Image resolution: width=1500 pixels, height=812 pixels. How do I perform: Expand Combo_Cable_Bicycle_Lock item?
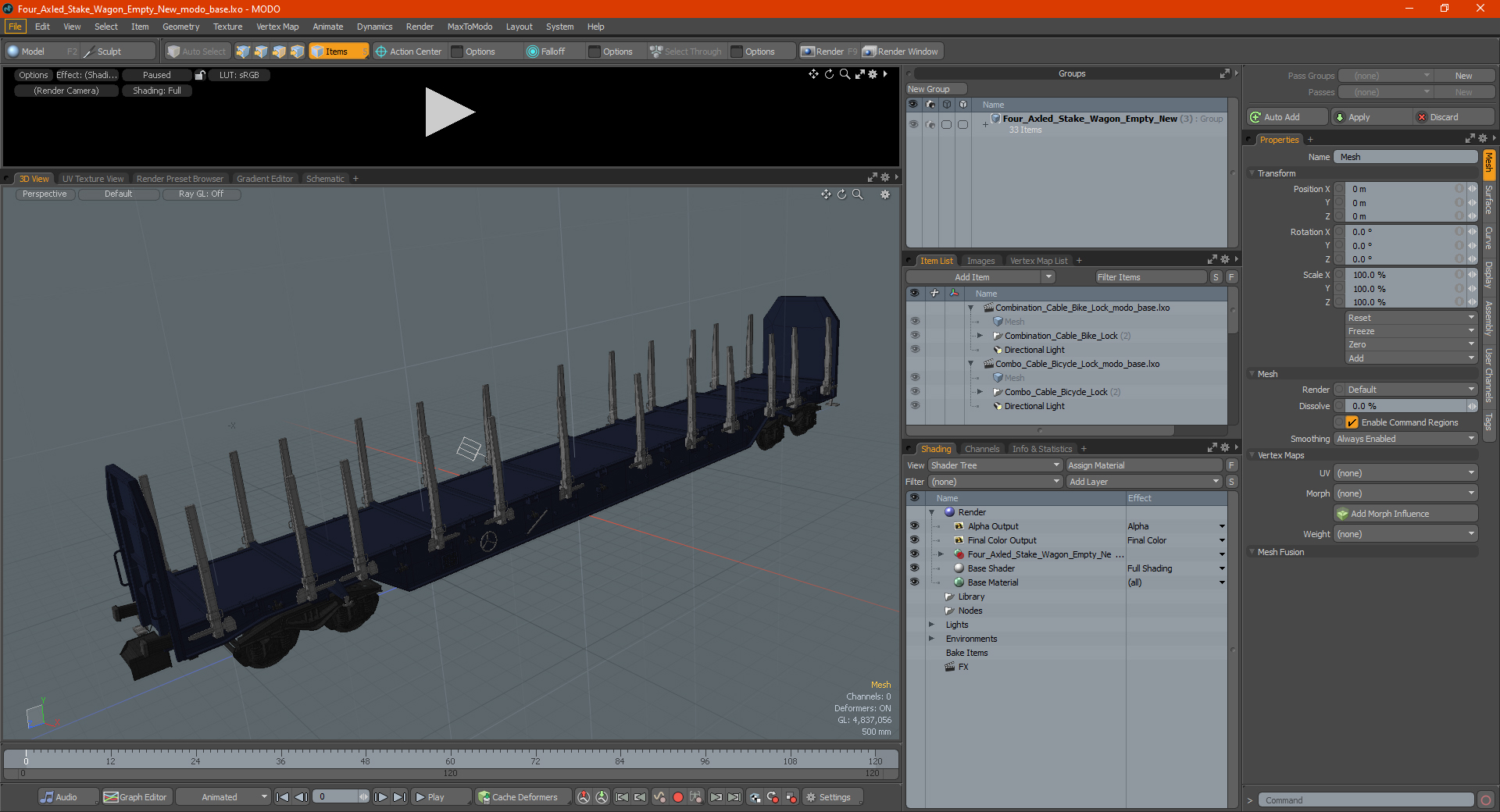click(x=980, y=392)
